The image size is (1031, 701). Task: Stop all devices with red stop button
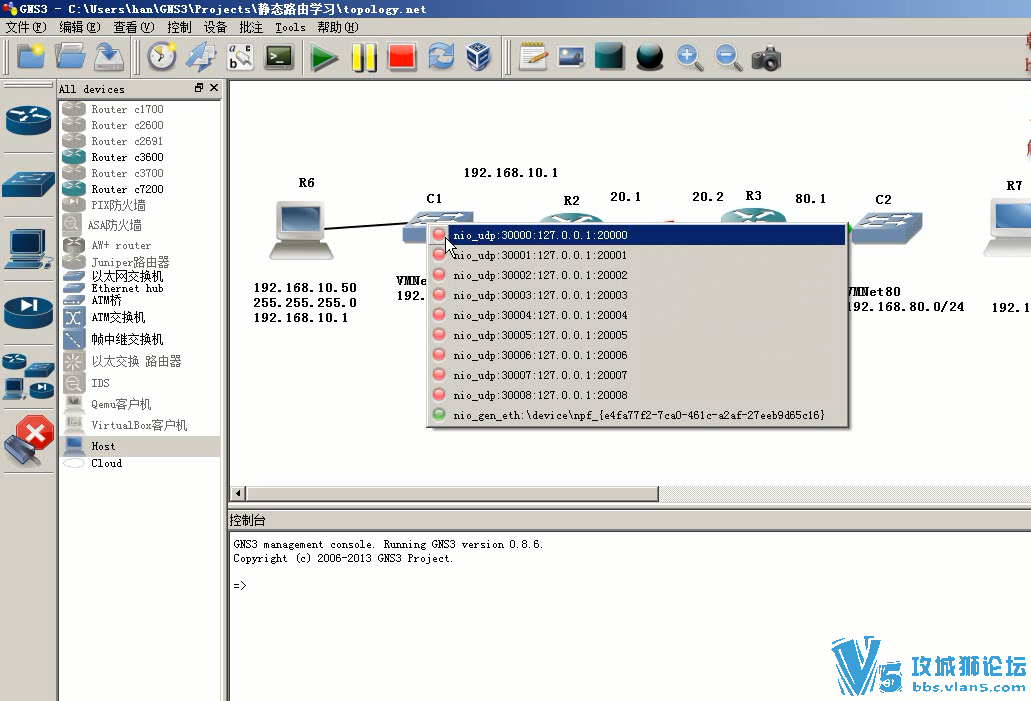pos(402,57)
